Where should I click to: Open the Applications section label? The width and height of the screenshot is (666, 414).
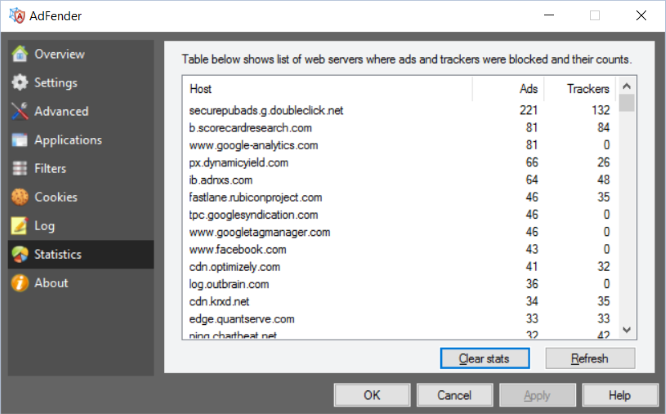click(68, 140)
